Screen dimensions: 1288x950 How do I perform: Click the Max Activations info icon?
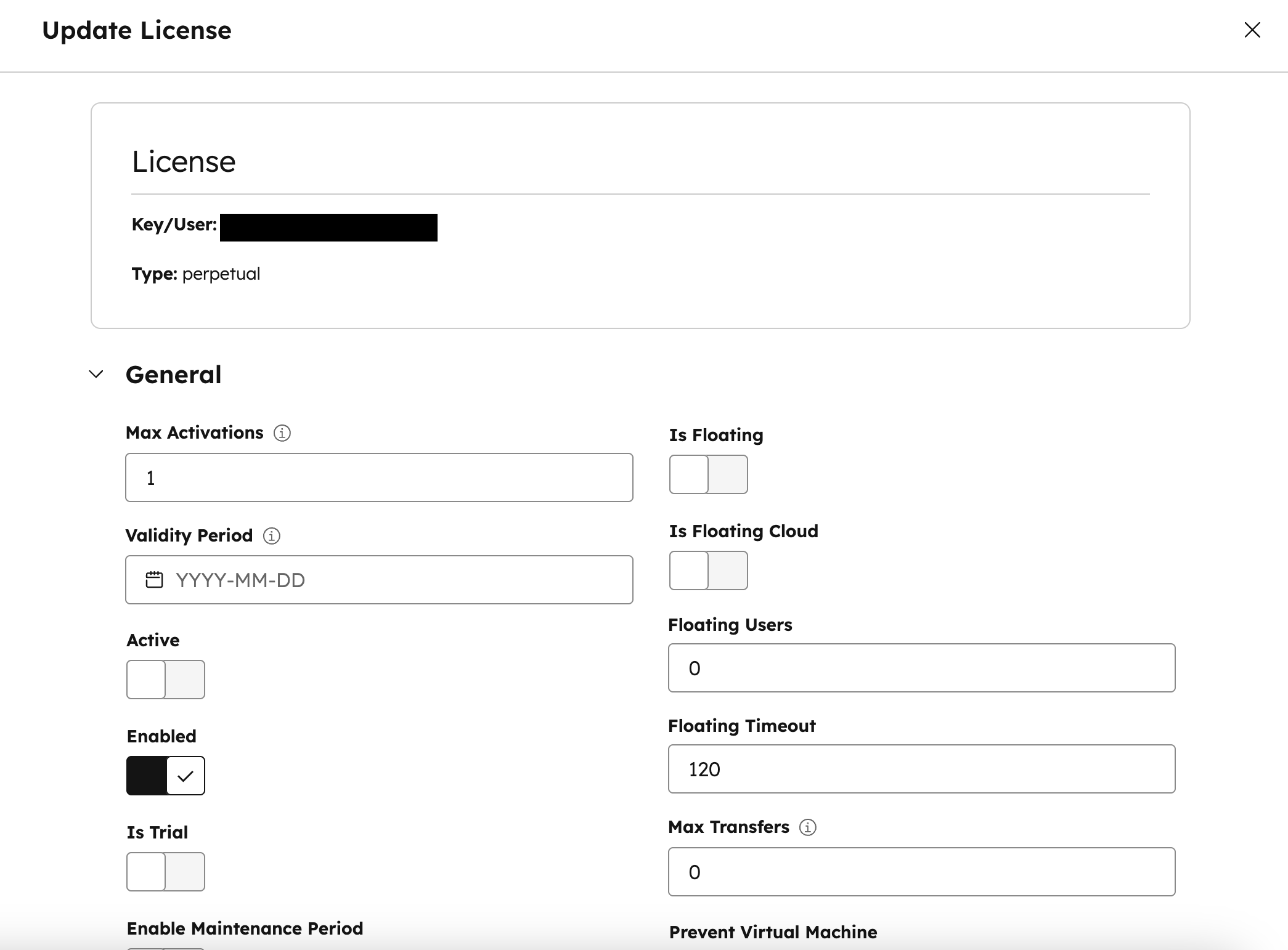(x=282, y=433)
